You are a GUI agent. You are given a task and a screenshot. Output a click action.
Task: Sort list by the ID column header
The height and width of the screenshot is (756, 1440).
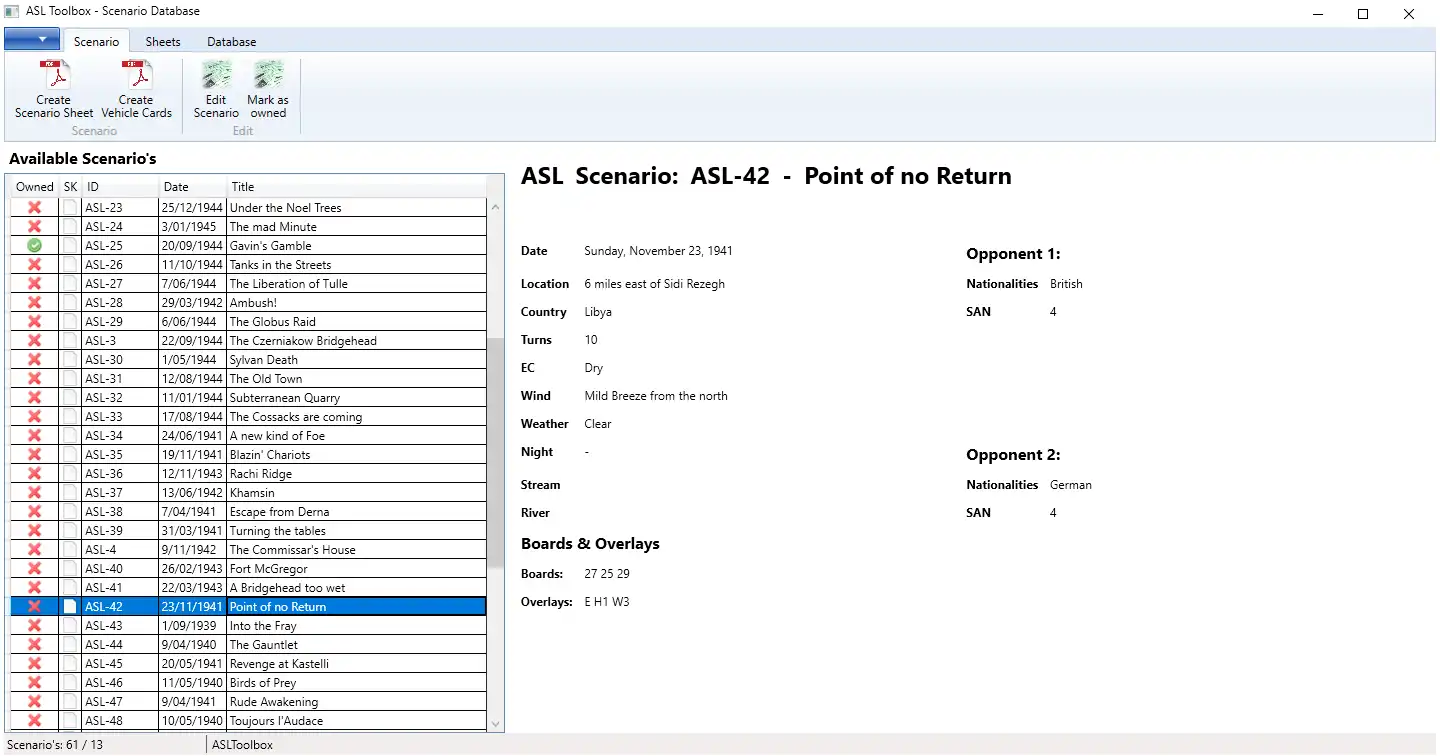(120, 187)
